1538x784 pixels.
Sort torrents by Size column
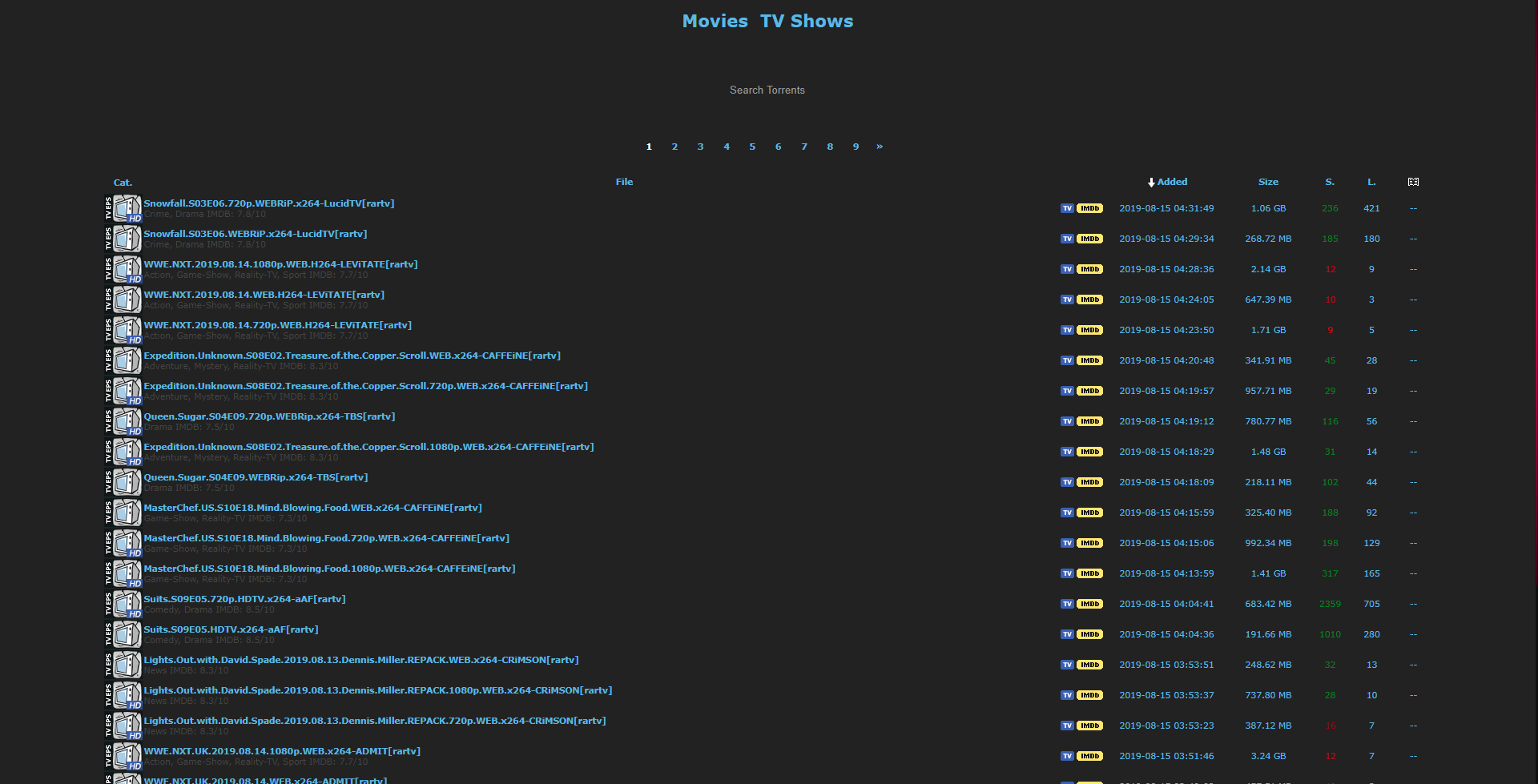point(1268,182)
